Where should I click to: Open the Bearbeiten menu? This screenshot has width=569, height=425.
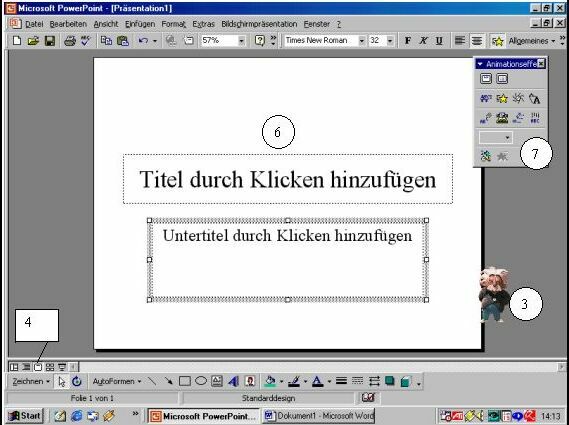coord(68,24)
